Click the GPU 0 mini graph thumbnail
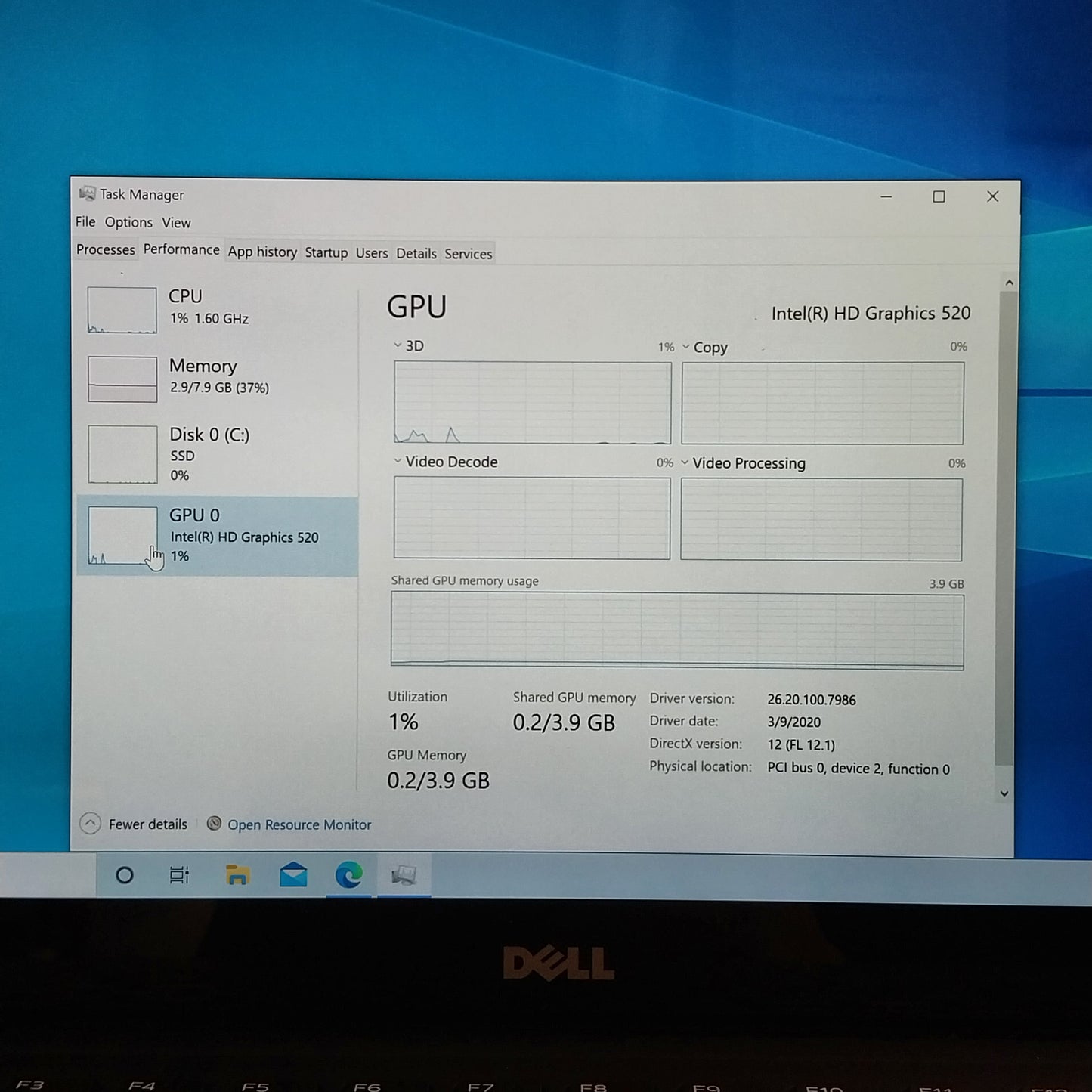Screen dimensions: 1092x1092 122,536
